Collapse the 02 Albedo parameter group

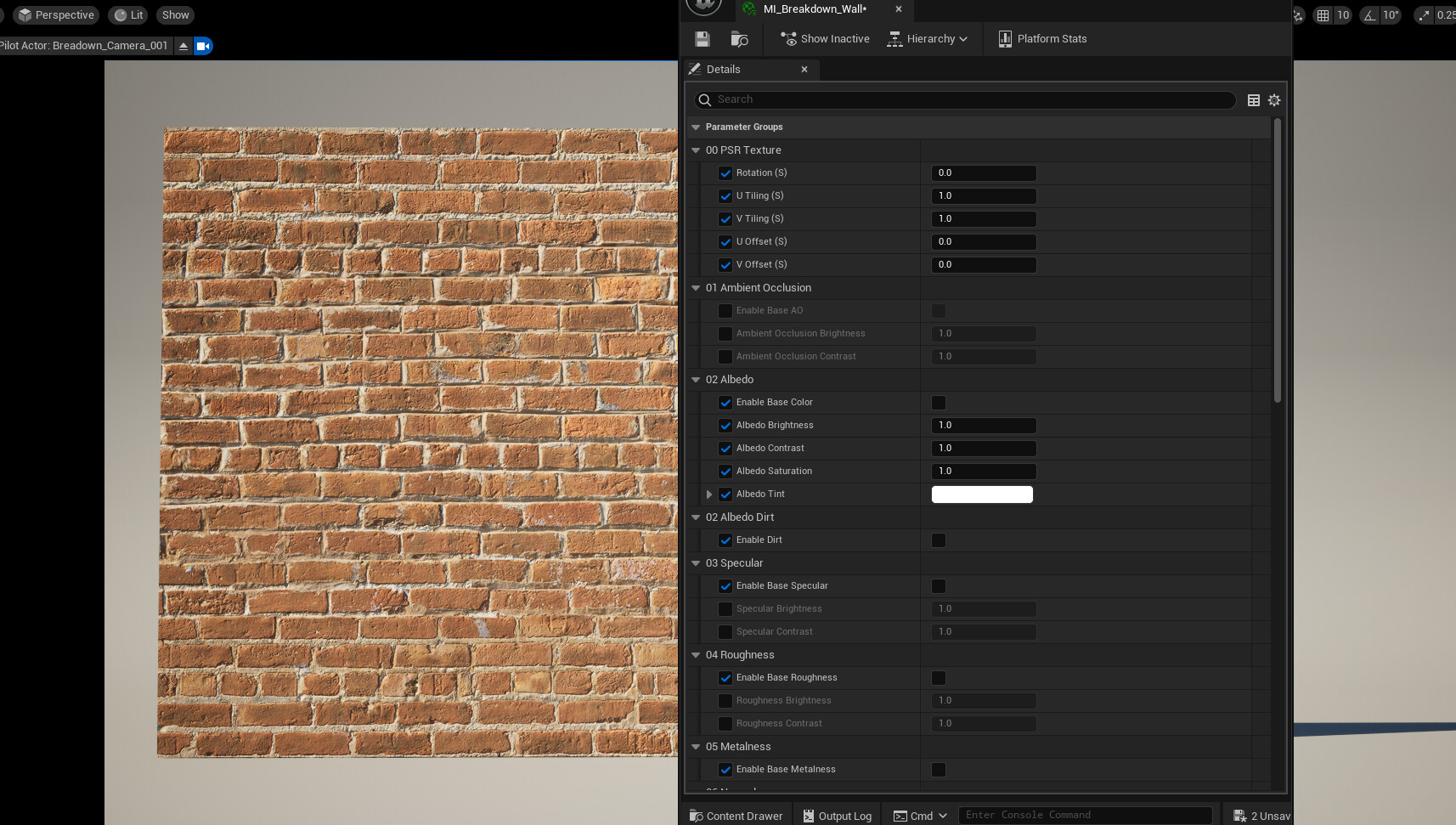click(695, 380)
